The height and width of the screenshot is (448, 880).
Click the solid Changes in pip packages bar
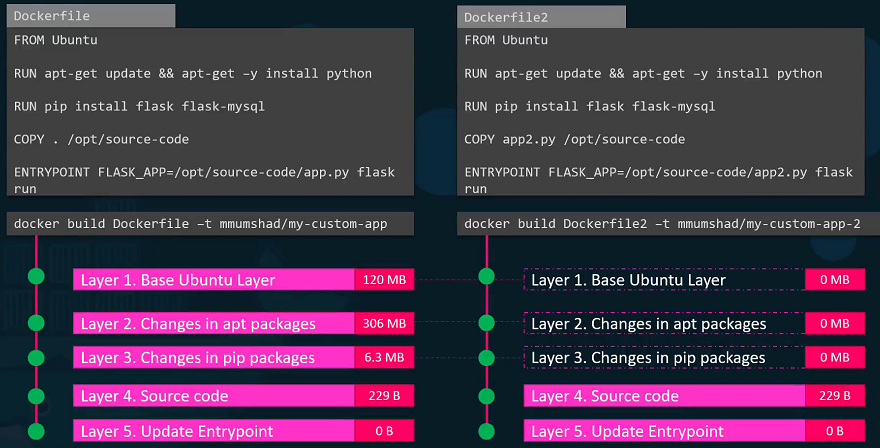(x=213, y=357)
